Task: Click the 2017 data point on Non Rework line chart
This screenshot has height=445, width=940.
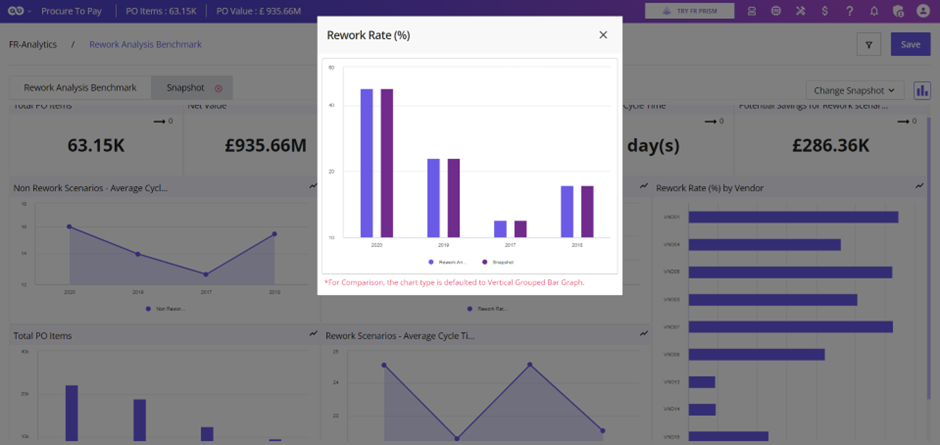Action: (x=206, y=274)
